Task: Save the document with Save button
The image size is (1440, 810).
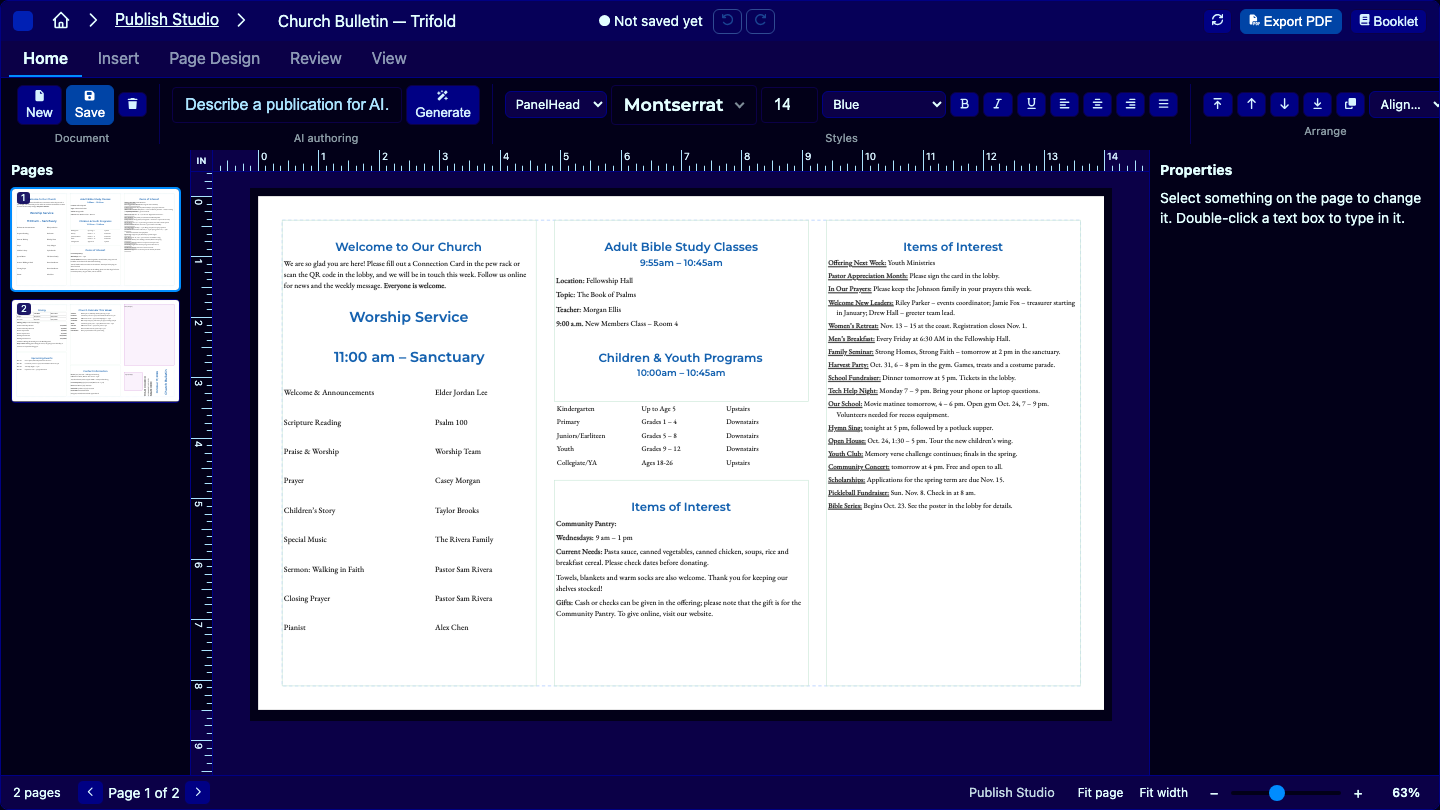Action: pyautogui.click(x=90, y=104)
